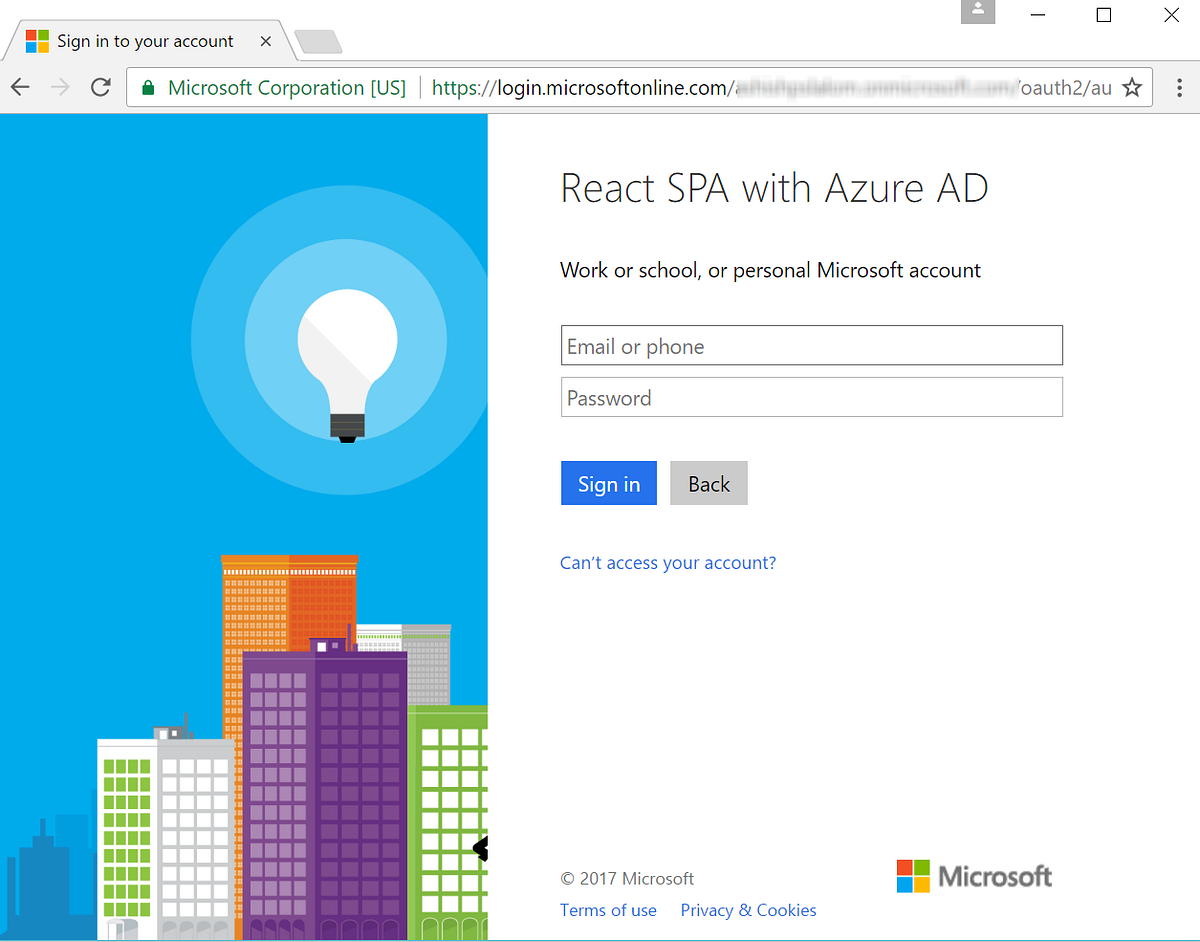Click the Microsoft favicon on the browser tab
Image resolution: width=1200 pixels, height=942 pixels.
click(37, 41)
